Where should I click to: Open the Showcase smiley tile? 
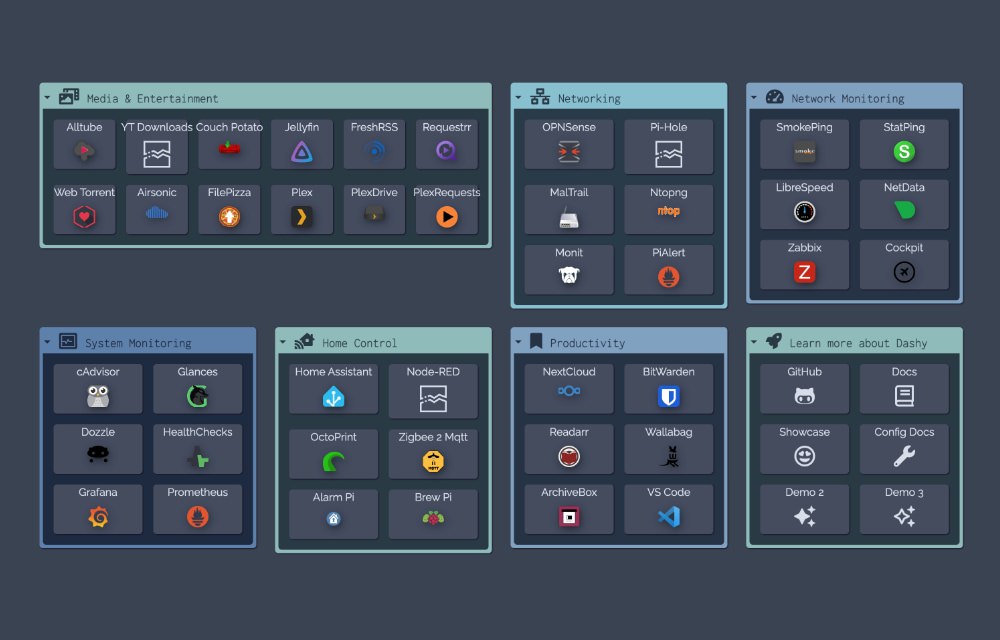804,449
